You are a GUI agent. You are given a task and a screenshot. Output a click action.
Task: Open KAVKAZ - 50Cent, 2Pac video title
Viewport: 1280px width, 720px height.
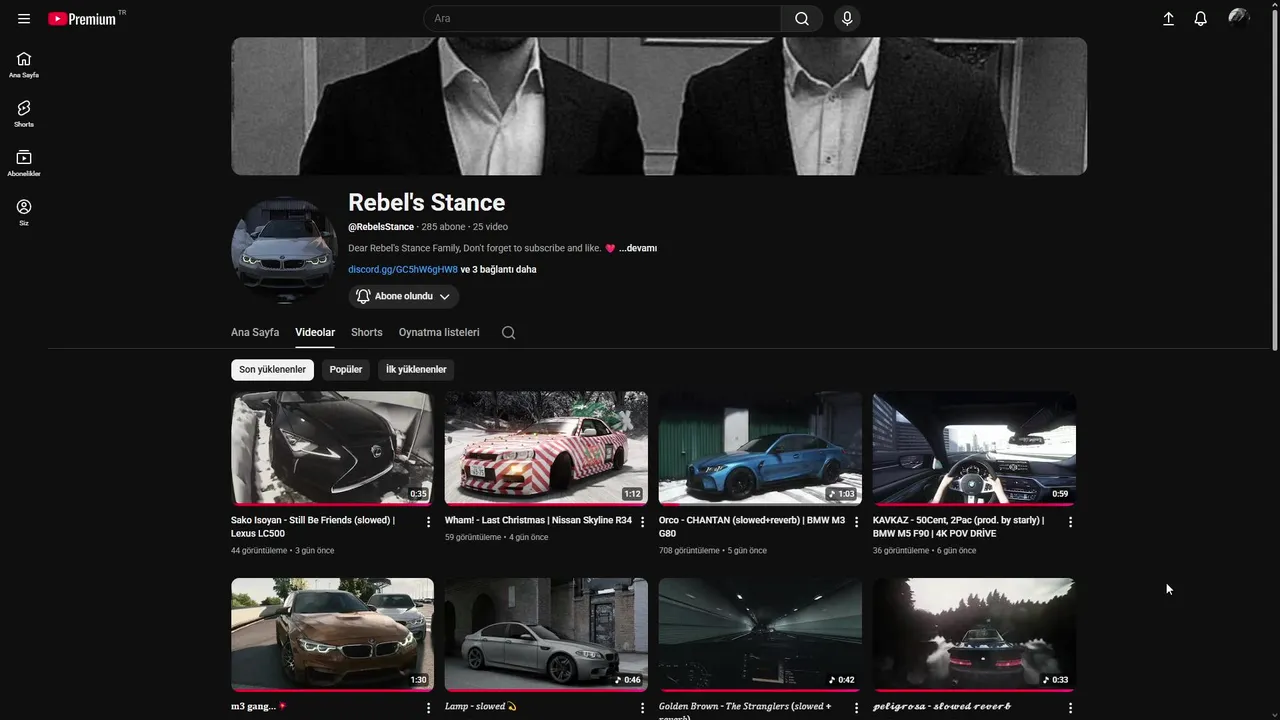click(958, 527)
